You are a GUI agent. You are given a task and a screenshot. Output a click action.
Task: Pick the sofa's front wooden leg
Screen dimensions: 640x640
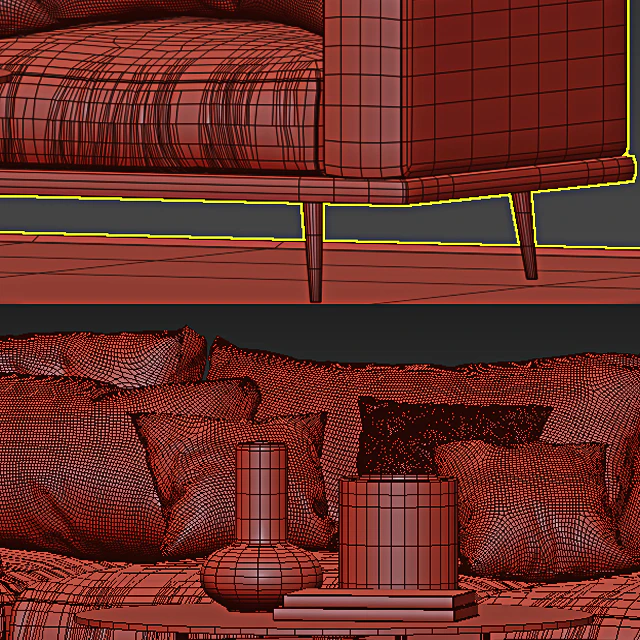click(314, 252)
